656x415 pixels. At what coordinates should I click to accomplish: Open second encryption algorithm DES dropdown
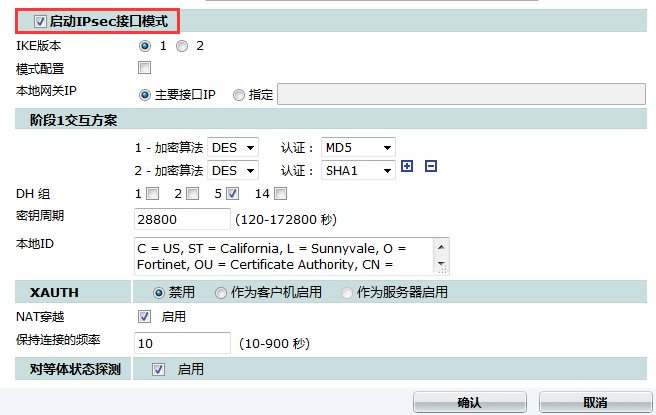tap(232, 170)
